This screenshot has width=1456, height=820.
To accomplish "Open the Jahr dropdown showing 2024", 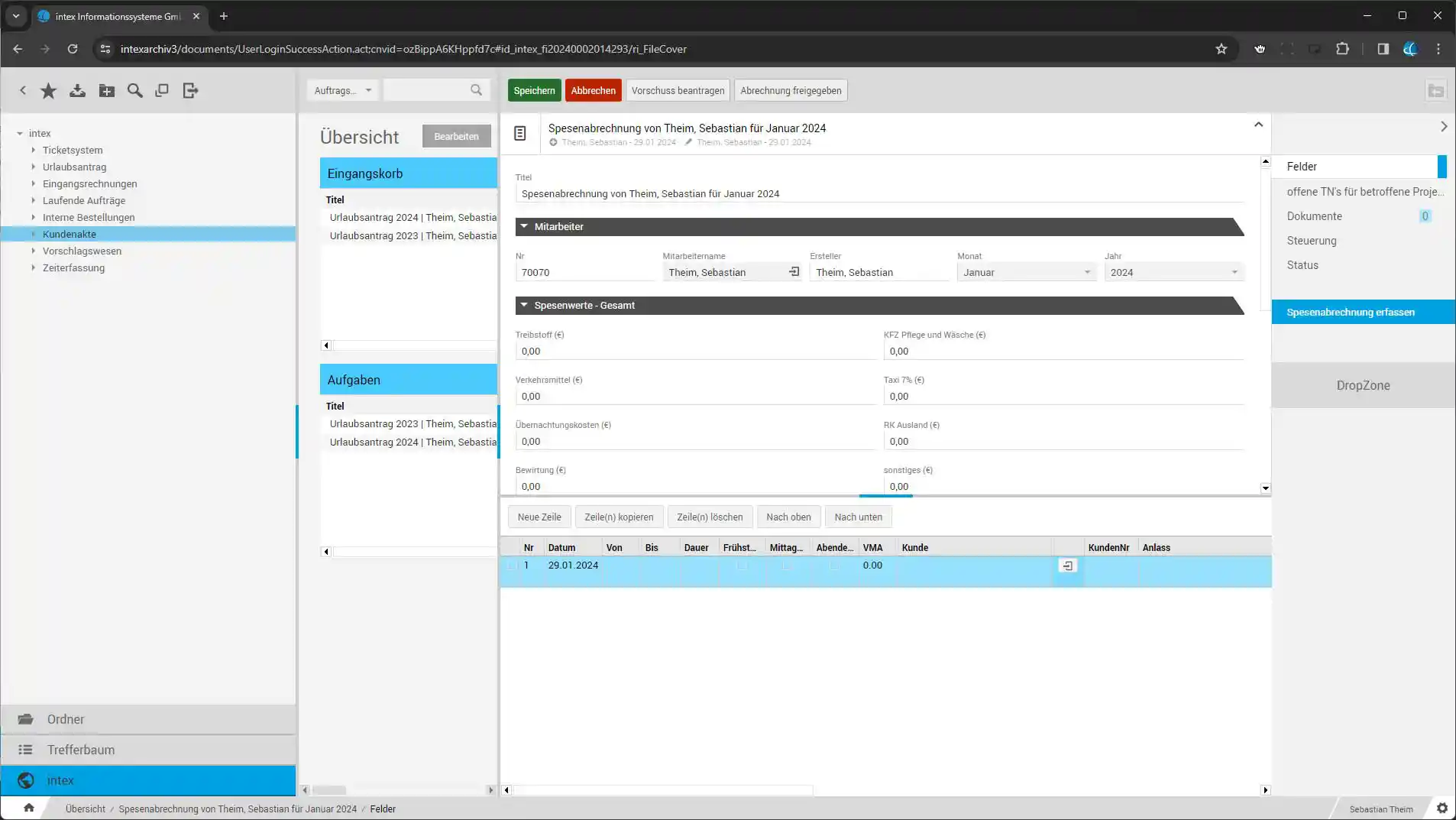I will click(x=1173, y=273).
